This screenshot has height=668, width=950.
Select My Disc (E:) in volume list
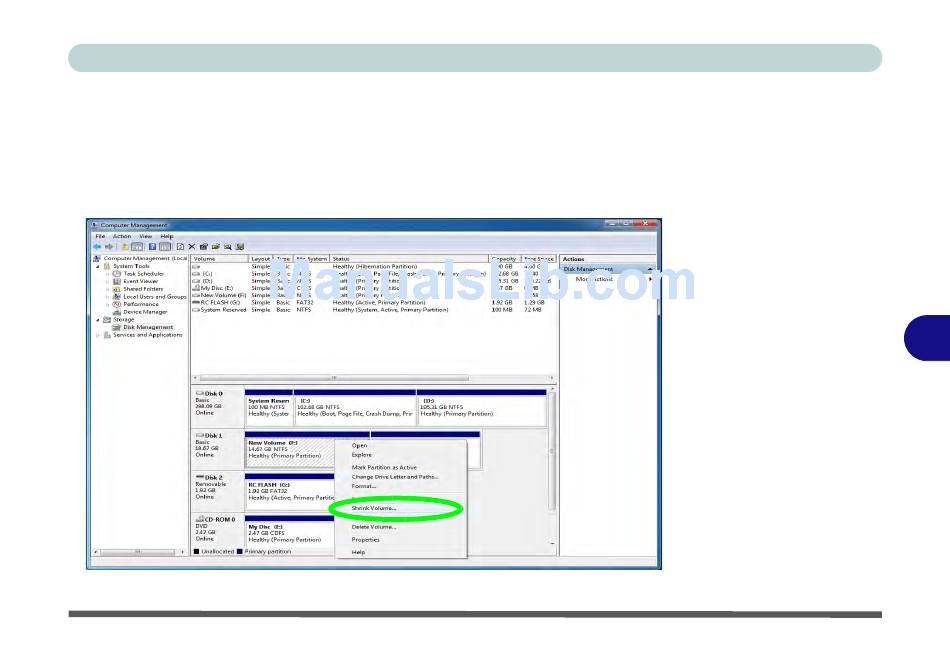coord(374,289)
